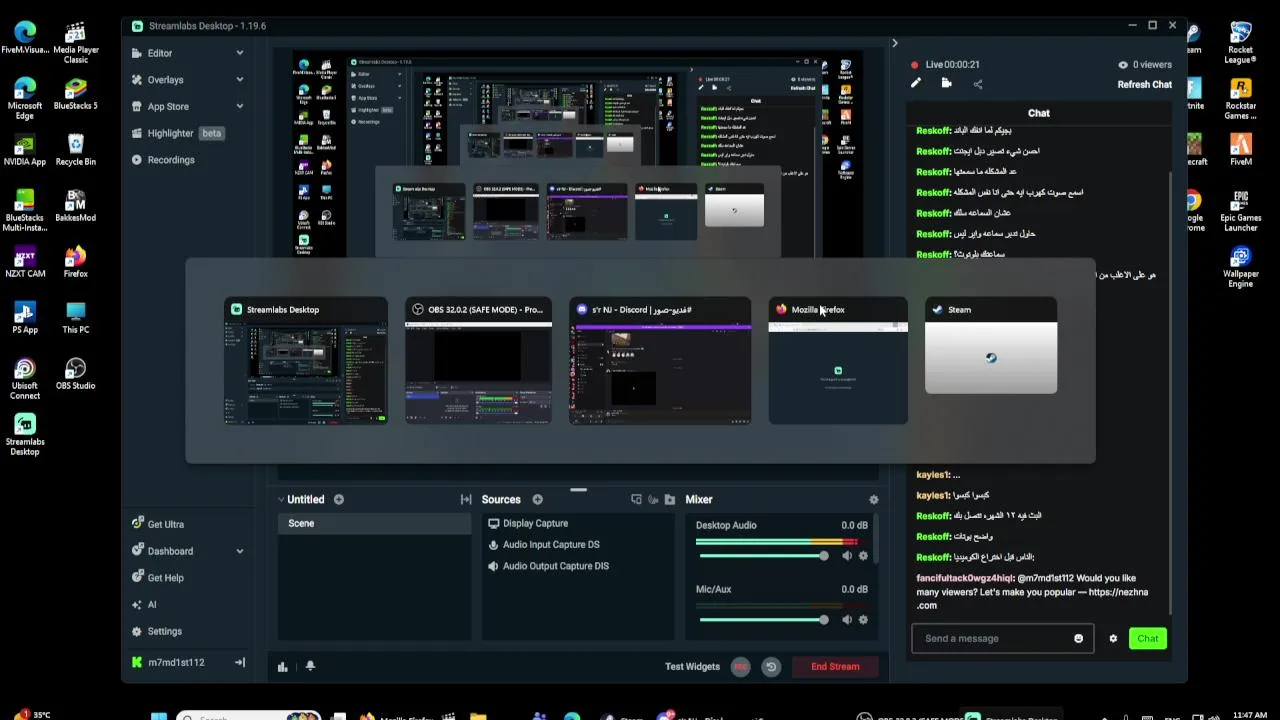Click the add folder icon in Sources
The height and width of the screenshot is (720, 1280).
click(670, 499)
